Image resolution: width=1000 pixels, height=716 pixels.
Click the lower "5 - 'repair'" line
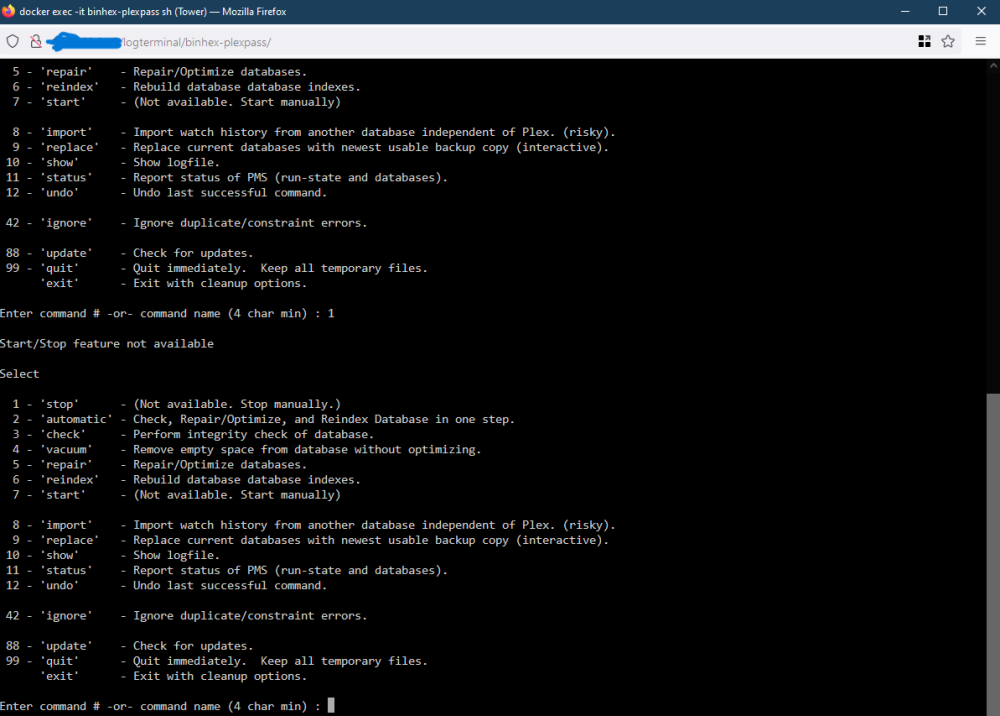point(159,465)
